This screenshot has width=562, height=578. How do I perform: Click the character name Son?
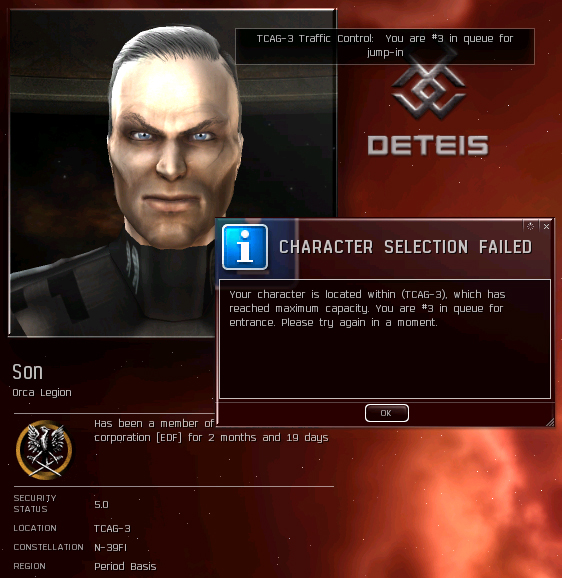[x=28, y=372]
